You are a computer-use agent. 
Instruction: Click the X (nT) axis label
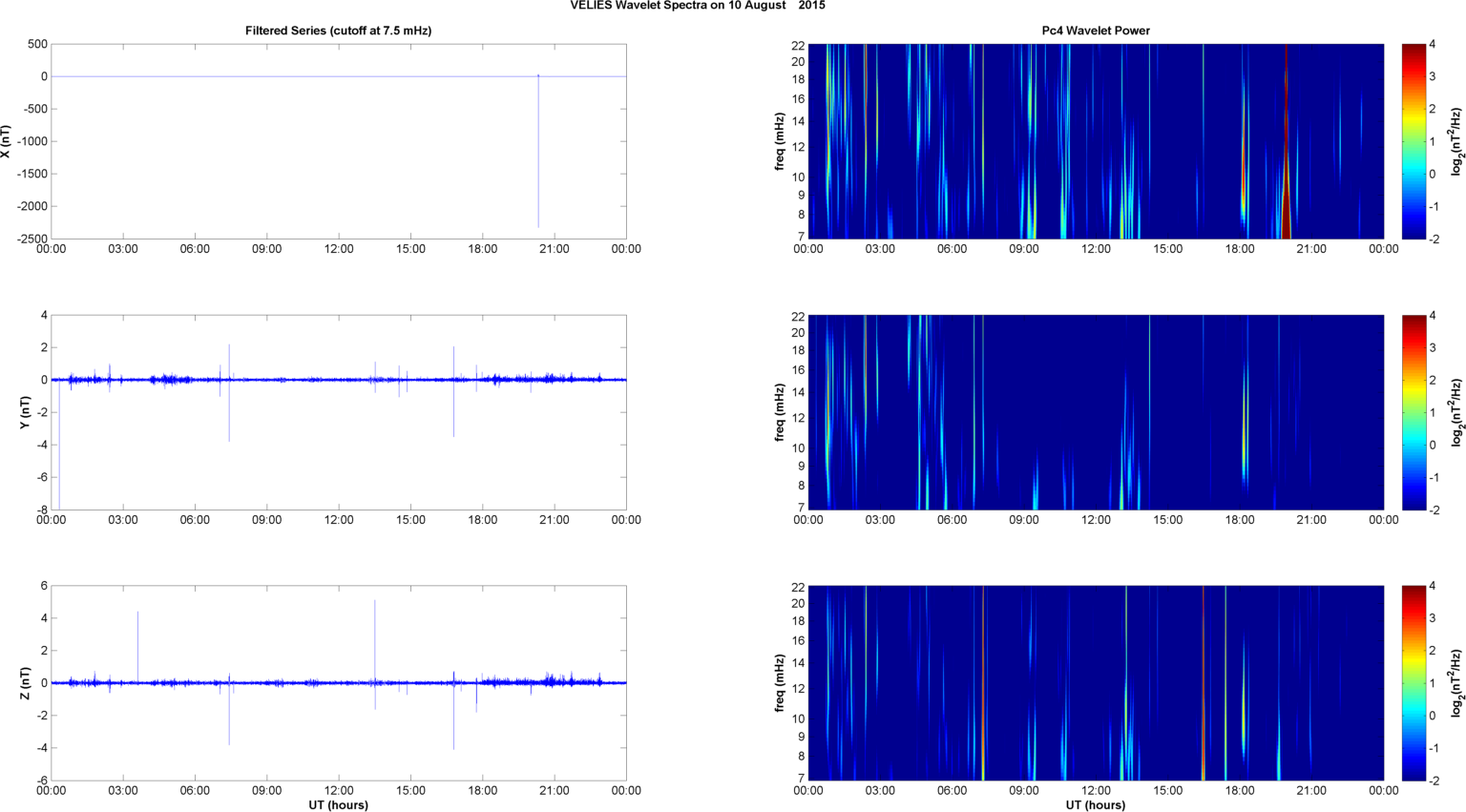coord(7,141)
